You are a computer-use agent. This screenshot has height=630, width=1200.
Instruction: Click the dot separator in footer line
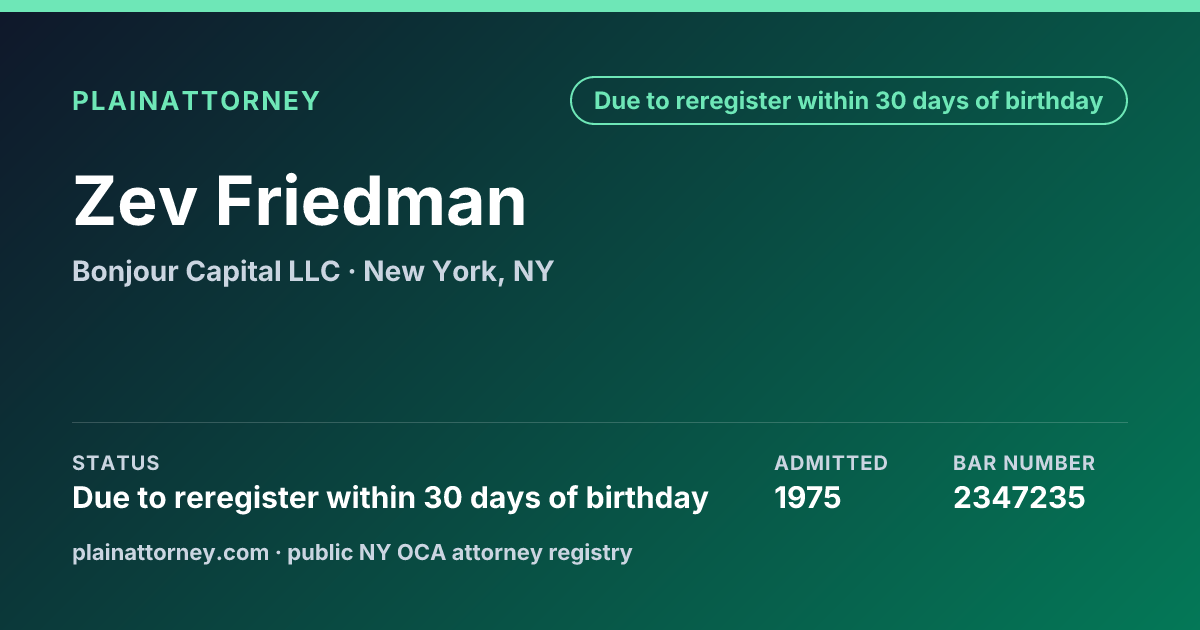click(279, 553)
